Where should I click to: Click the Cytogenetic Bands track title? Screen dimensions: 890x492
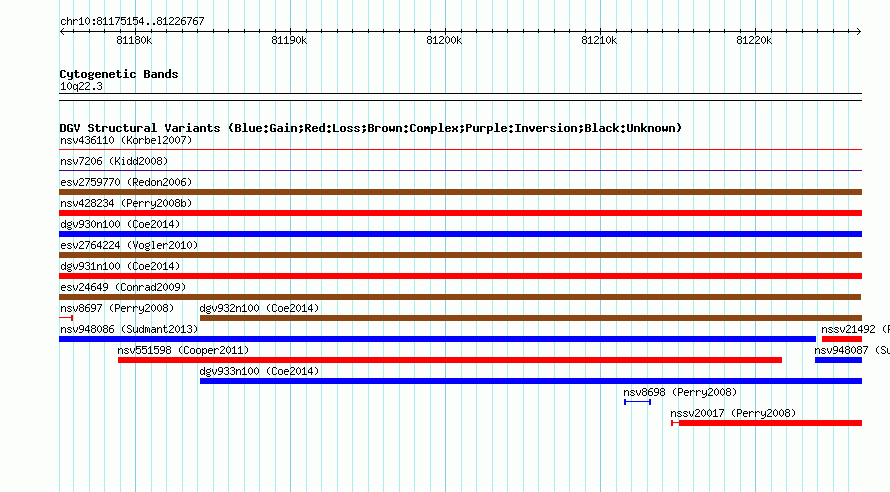pos(119,74)
